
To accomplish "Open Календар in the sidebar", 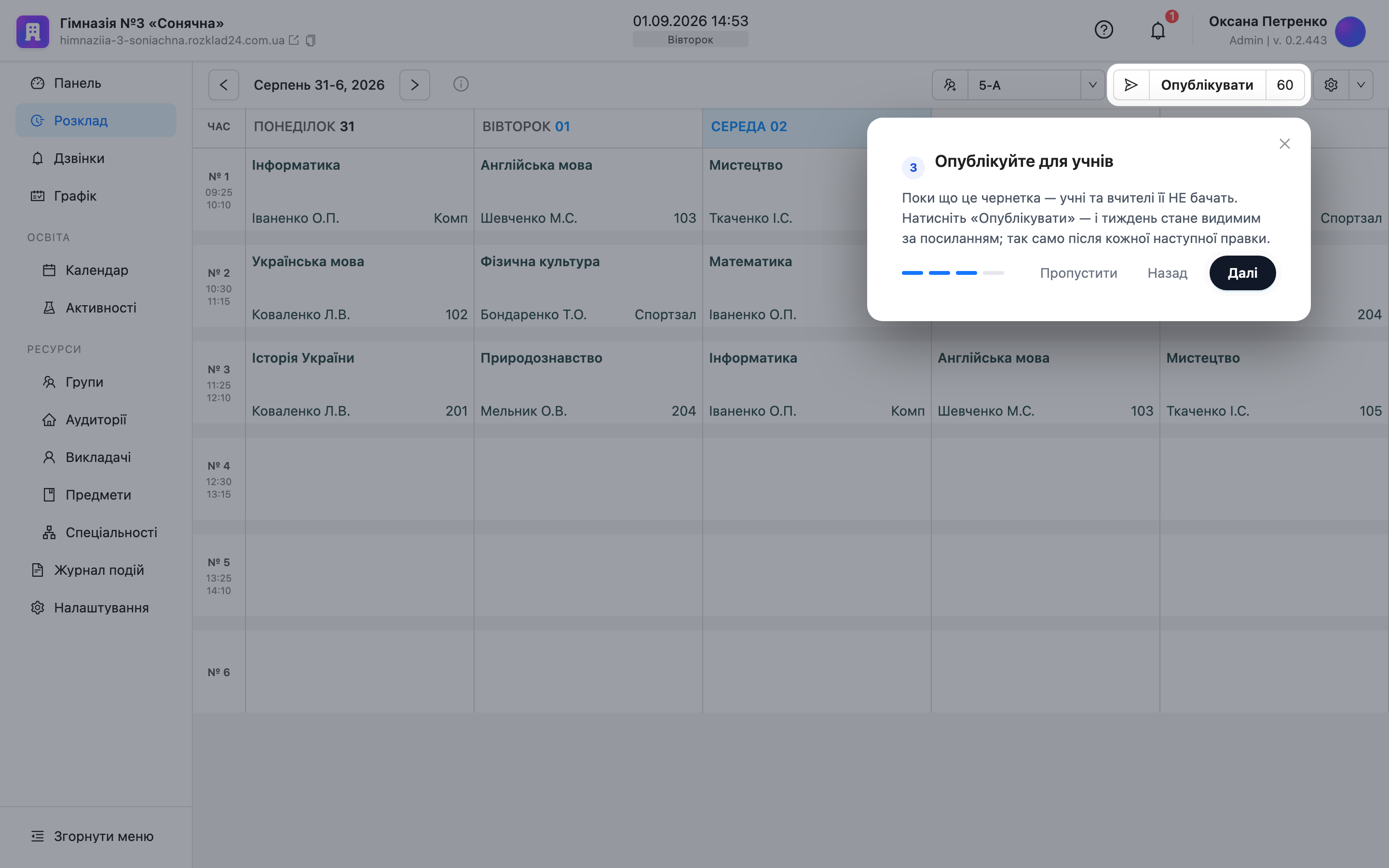I will tap(96, 270).
